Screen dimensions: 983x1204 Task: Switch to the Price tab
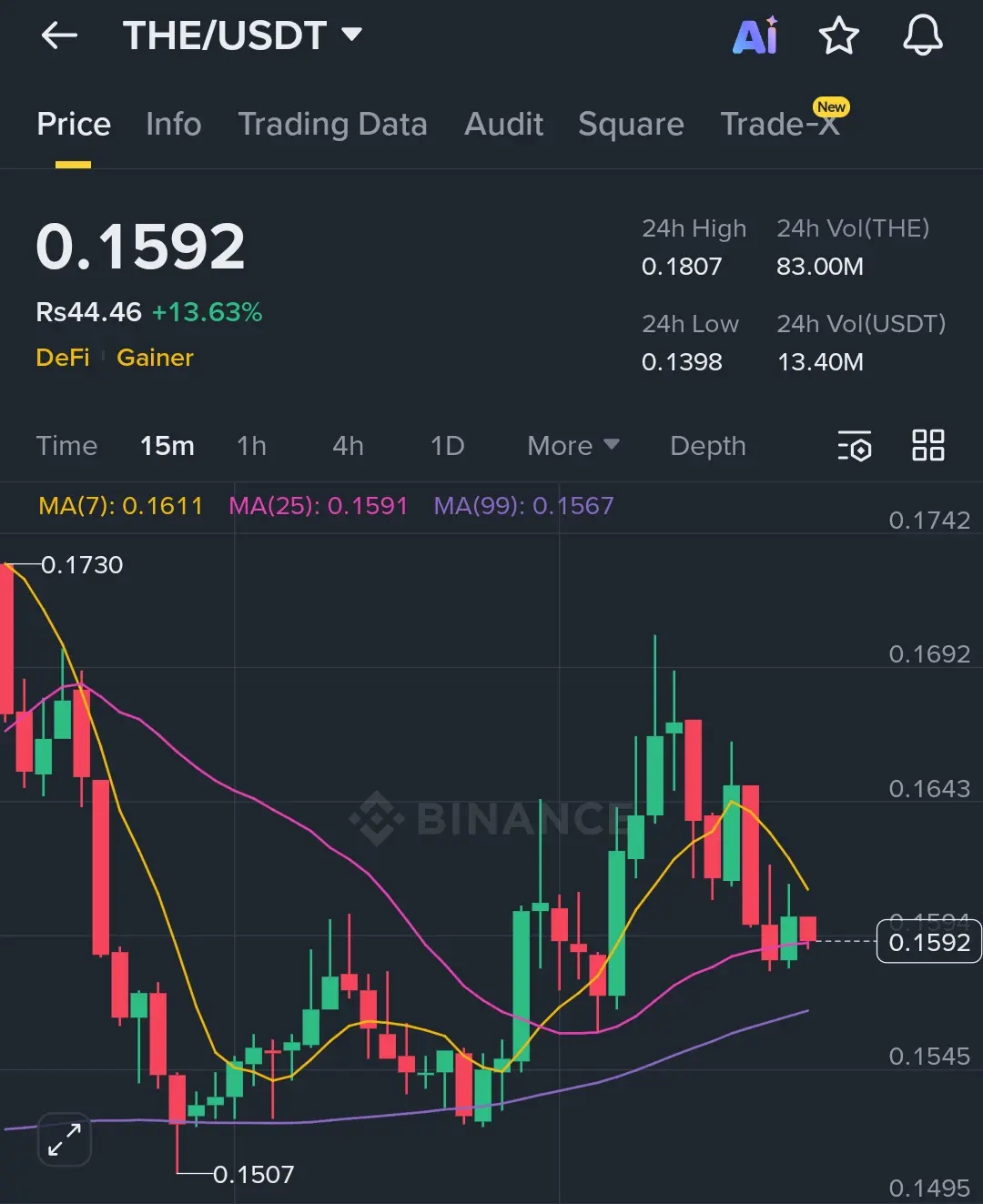74,124
